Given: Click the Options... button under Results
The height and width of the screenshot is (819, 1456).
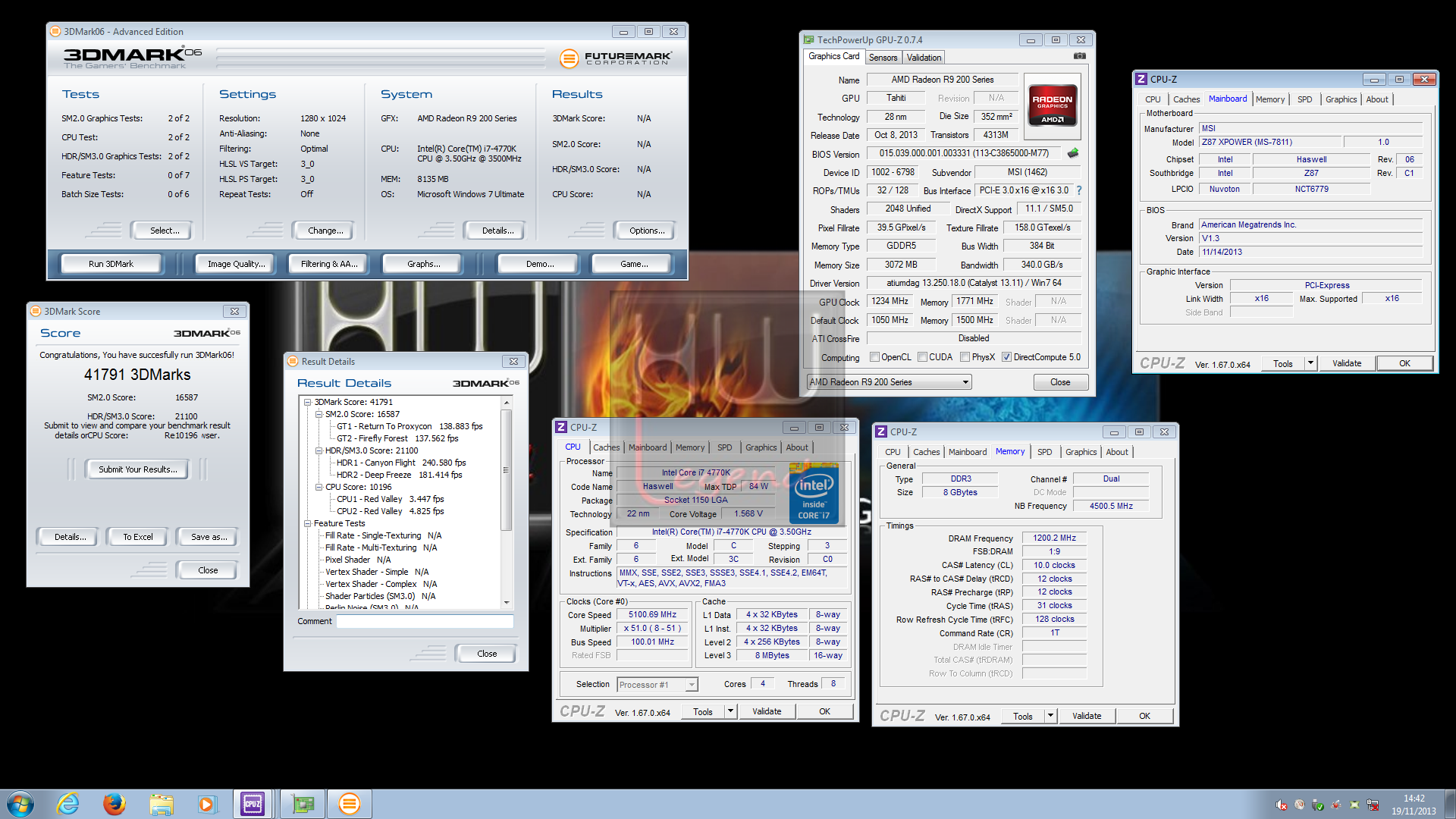Looking at the screenshot, I should (x=646, y=231).
